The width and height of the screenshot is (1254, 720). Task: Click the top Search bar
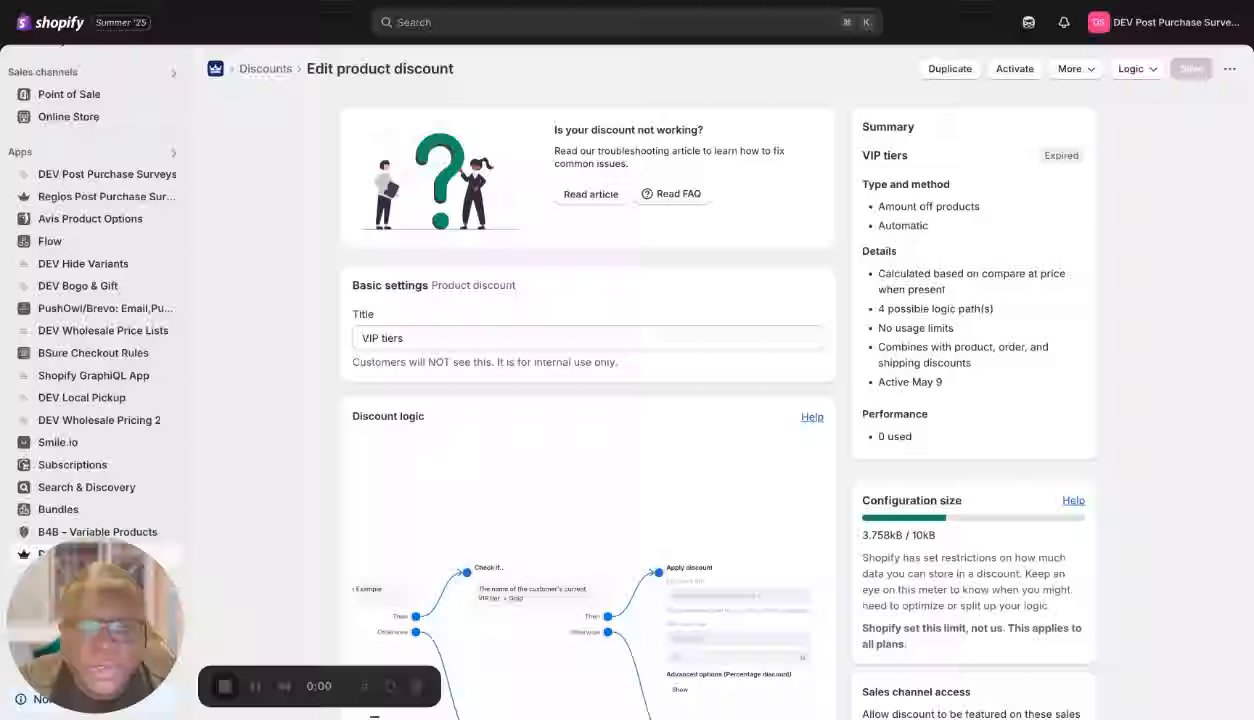point(627,22)
